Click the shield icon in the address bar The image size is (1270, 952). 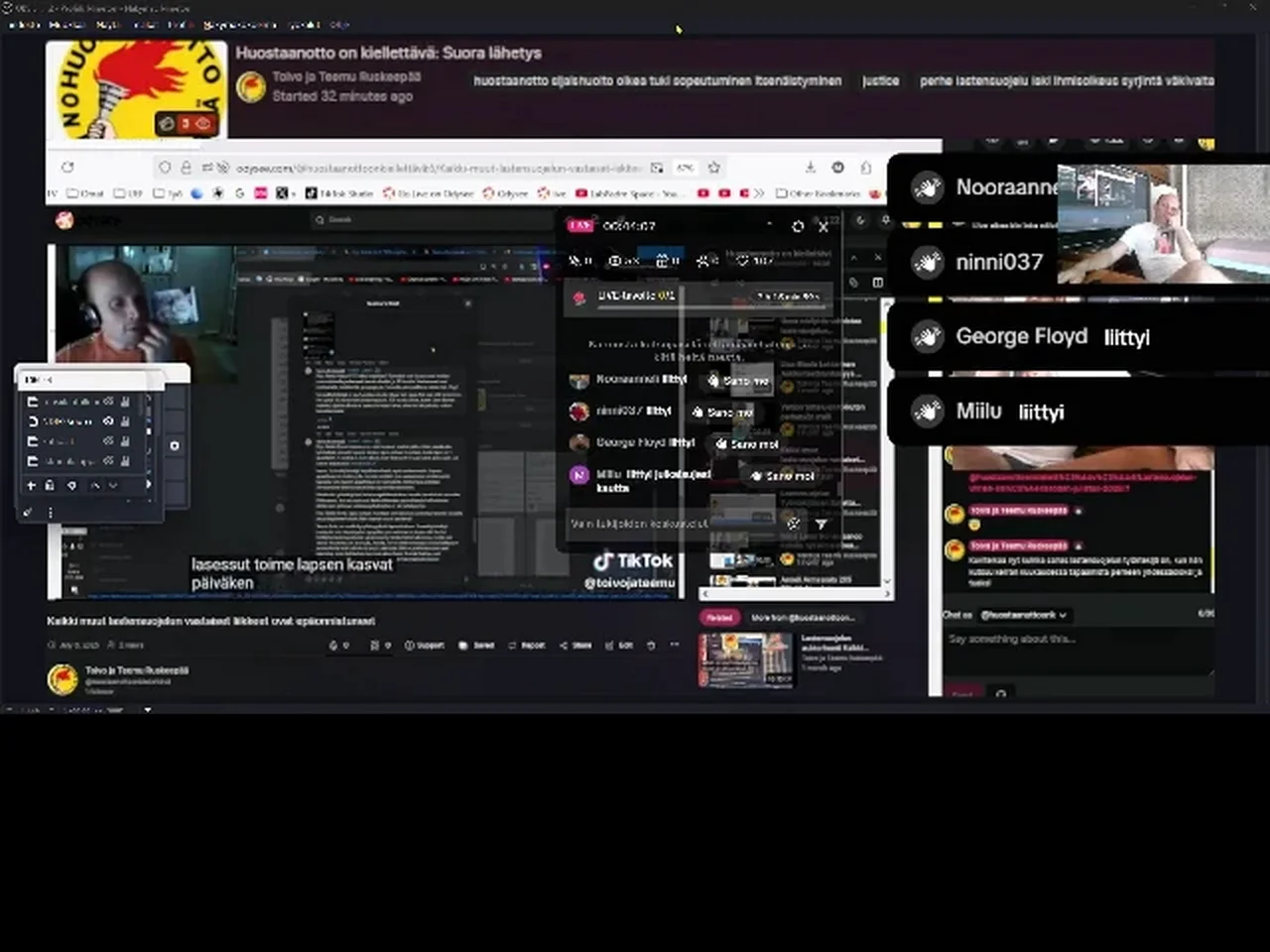click(165, 168)
